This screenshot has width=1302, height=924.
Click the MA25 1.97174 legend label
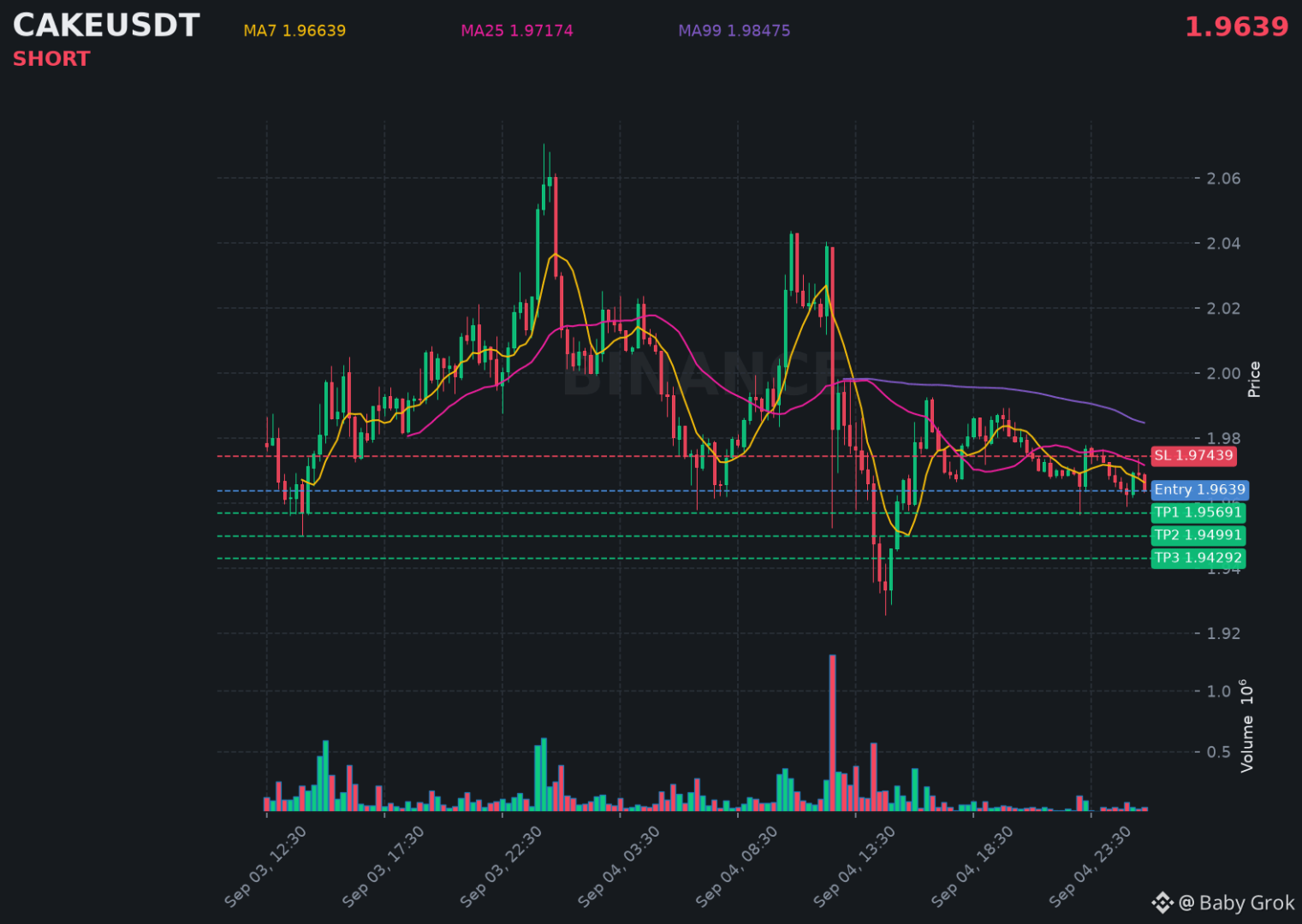click(517, 31)
